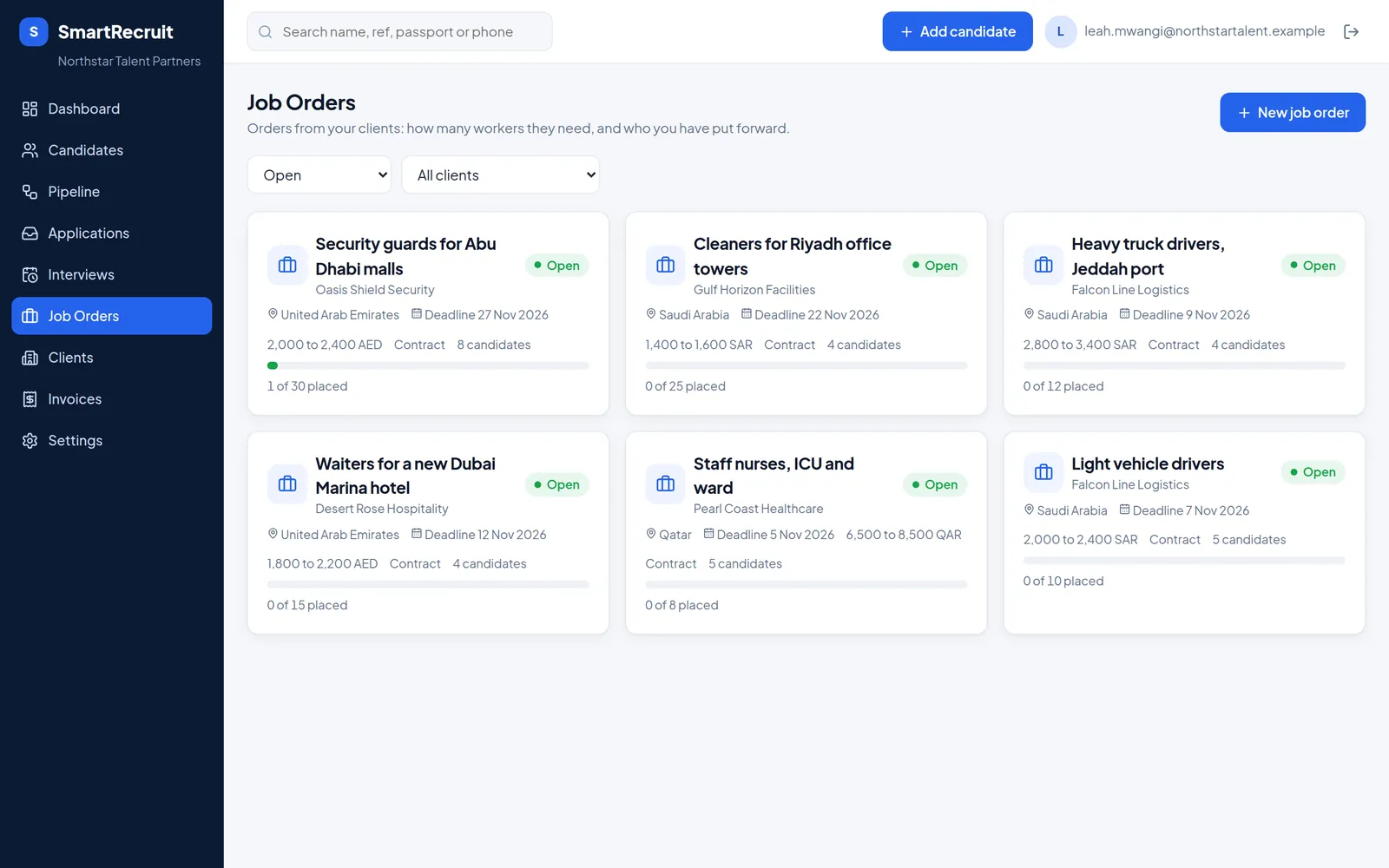Click the SmartRecruit logo icon
The height and width of the screenshot is (868, 1389).
[34, 32]
